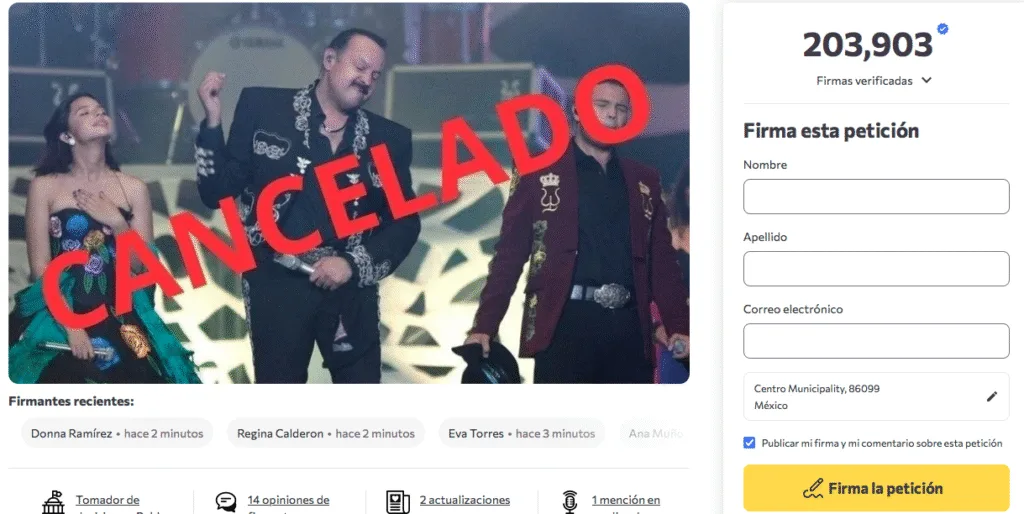
Task: Uncheck Publicar mi firma y mi comentario
Action: [749, 443]
